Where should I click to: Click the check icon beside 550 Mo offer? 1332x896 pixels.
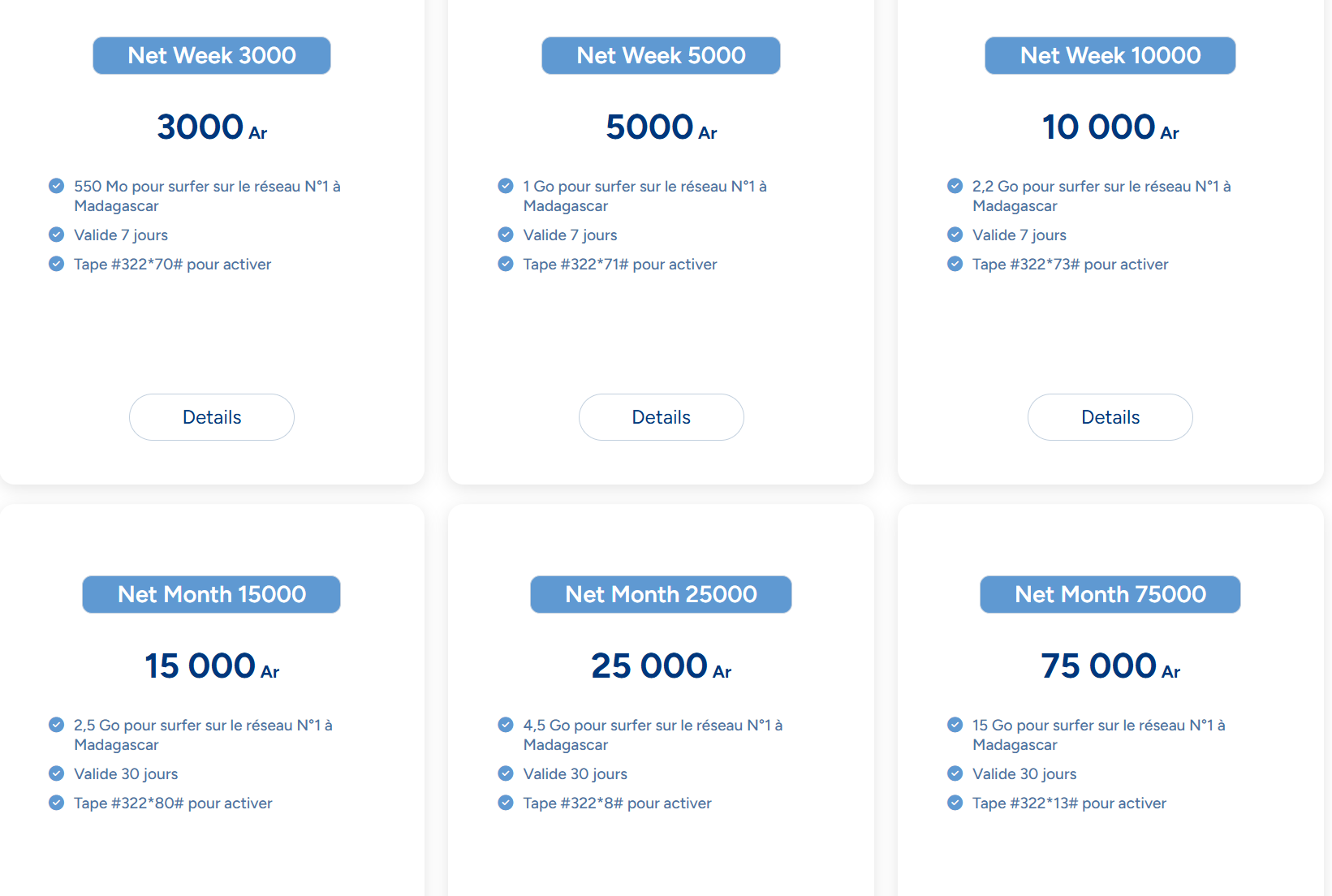56,186
